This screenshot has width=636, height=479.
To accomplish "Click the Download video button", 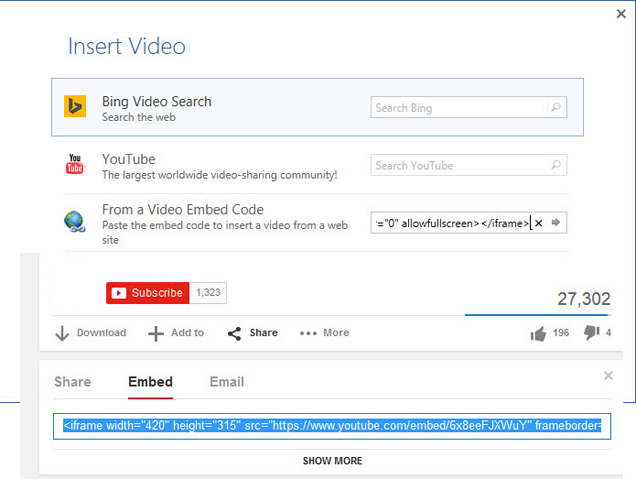I will [91, 333].
